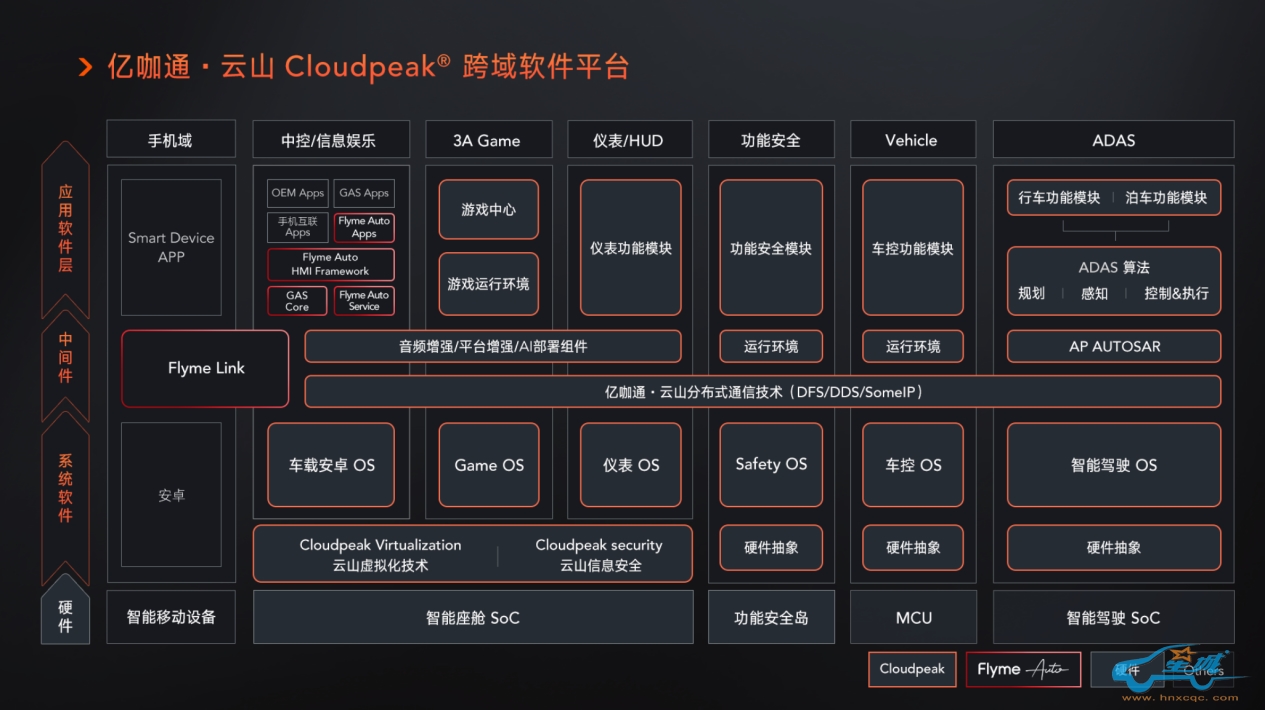
Task: Click the OEM Apps box
Action: point(297,193)
